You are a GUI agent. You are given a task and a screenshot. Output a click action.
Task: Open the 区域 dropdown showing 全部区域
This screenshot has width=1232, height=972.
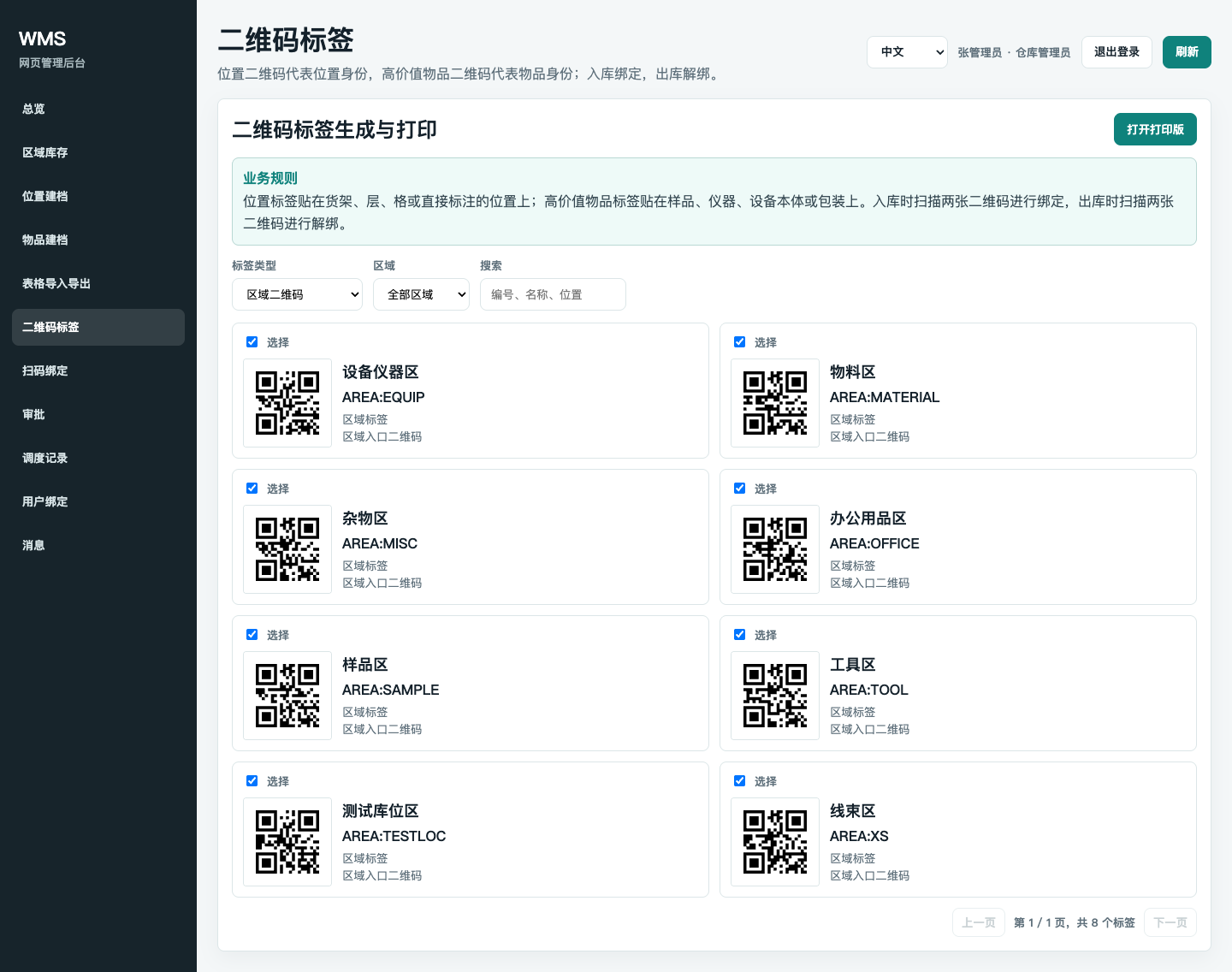click(x=421, y=294)
